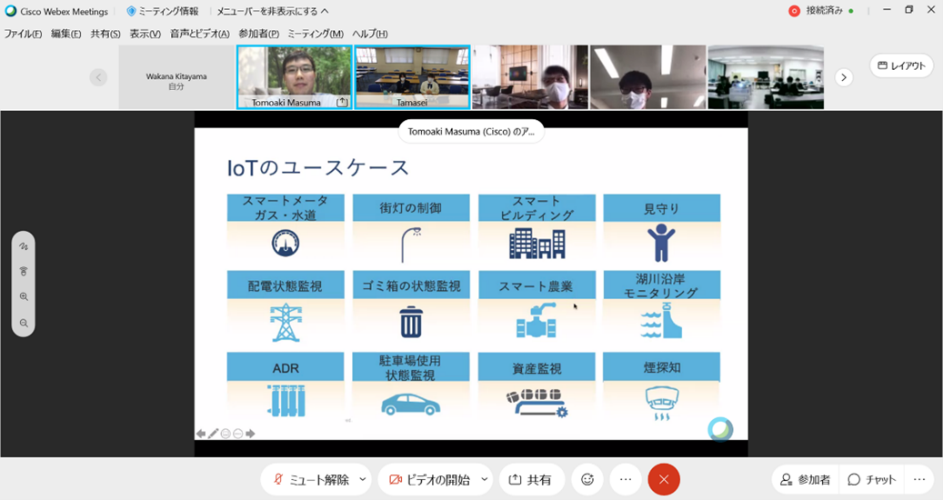Image resolution: width=943 pixels, height=500 pixels.
Task: Click the red leave meeting button
Action: pos(663,480)
